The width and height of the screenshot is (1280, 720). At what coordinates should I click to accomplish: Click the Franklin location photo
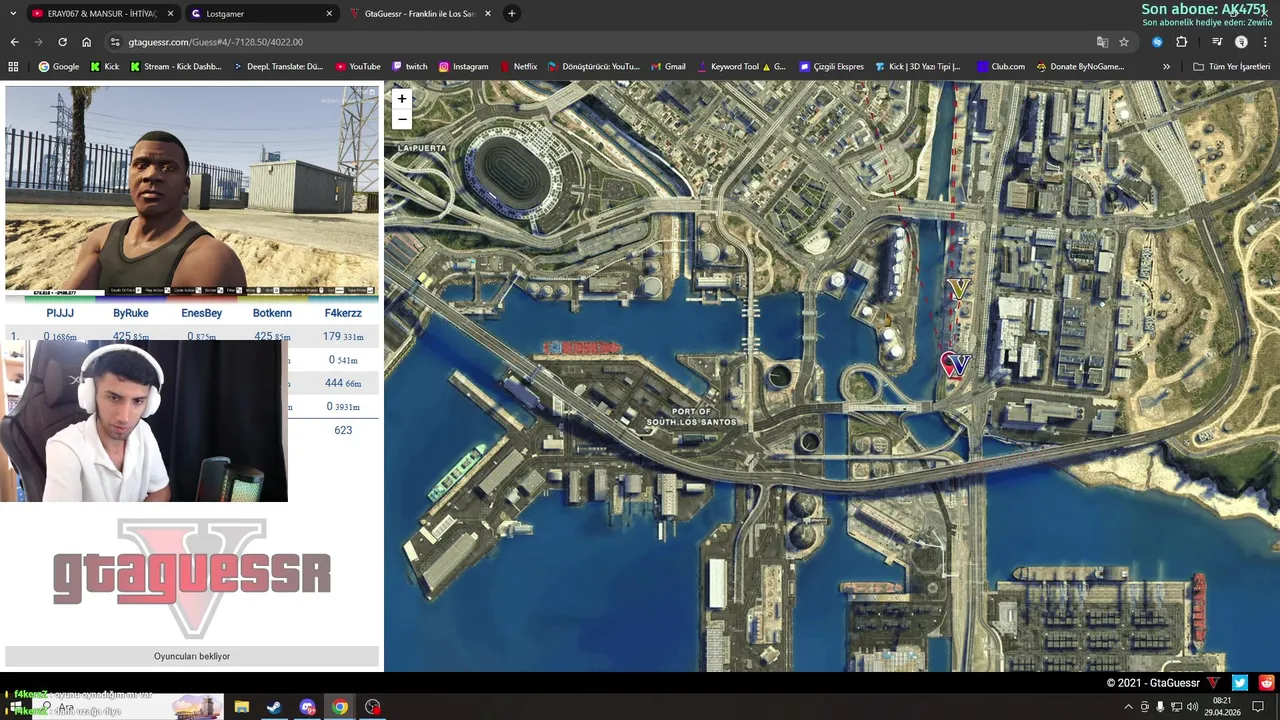pos(192,189)
